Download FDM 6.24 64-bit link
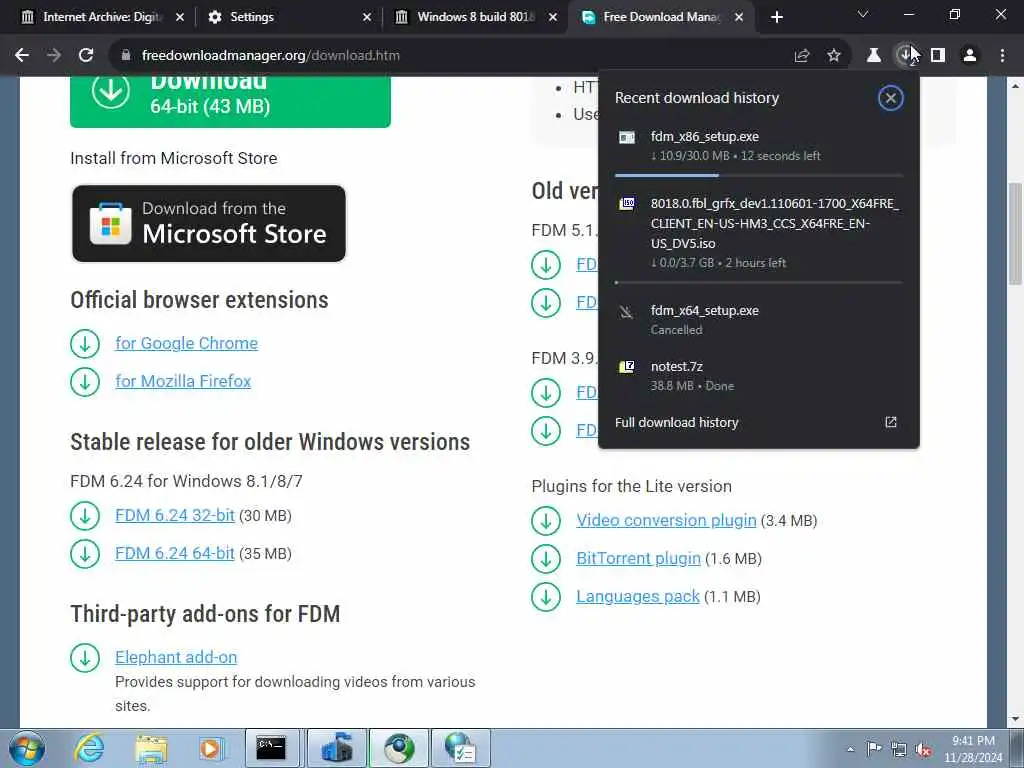 (174, 554)
